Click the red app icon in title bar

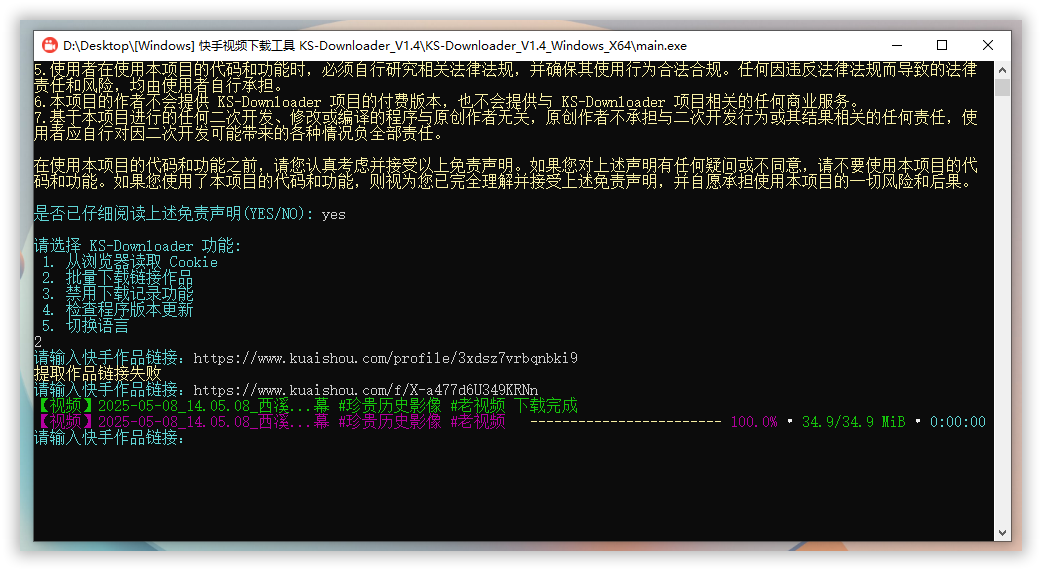tap(50, 45)
